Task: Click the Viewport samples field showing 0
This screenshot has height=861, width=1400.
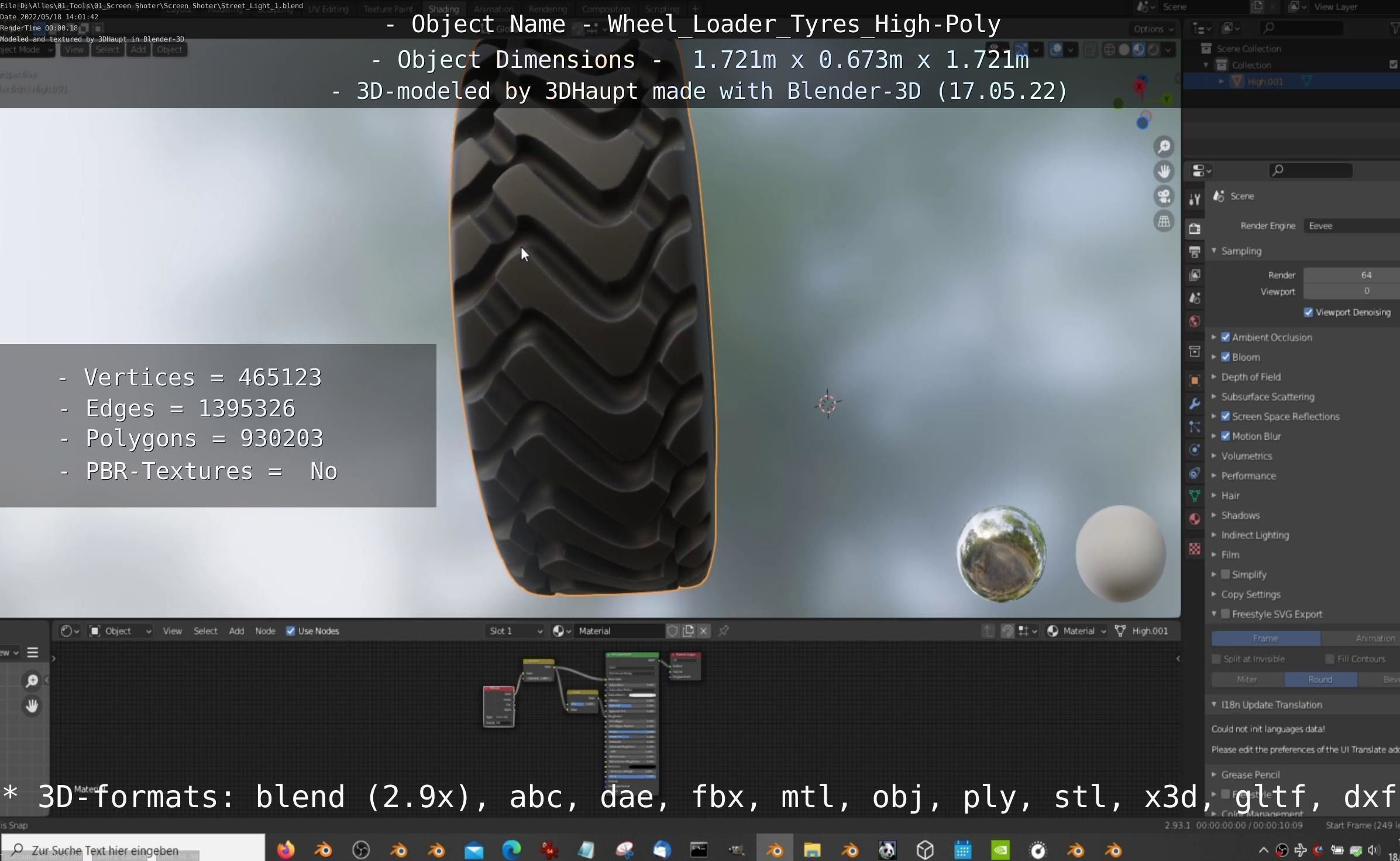Action: pos(1351,291)
